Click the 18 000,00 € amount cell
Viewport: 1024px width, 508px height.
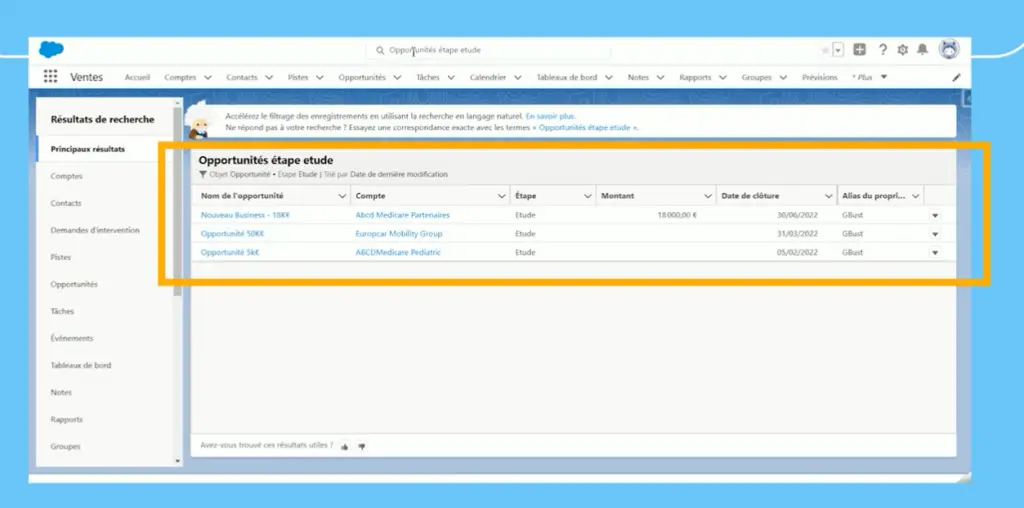coord(677,215)
